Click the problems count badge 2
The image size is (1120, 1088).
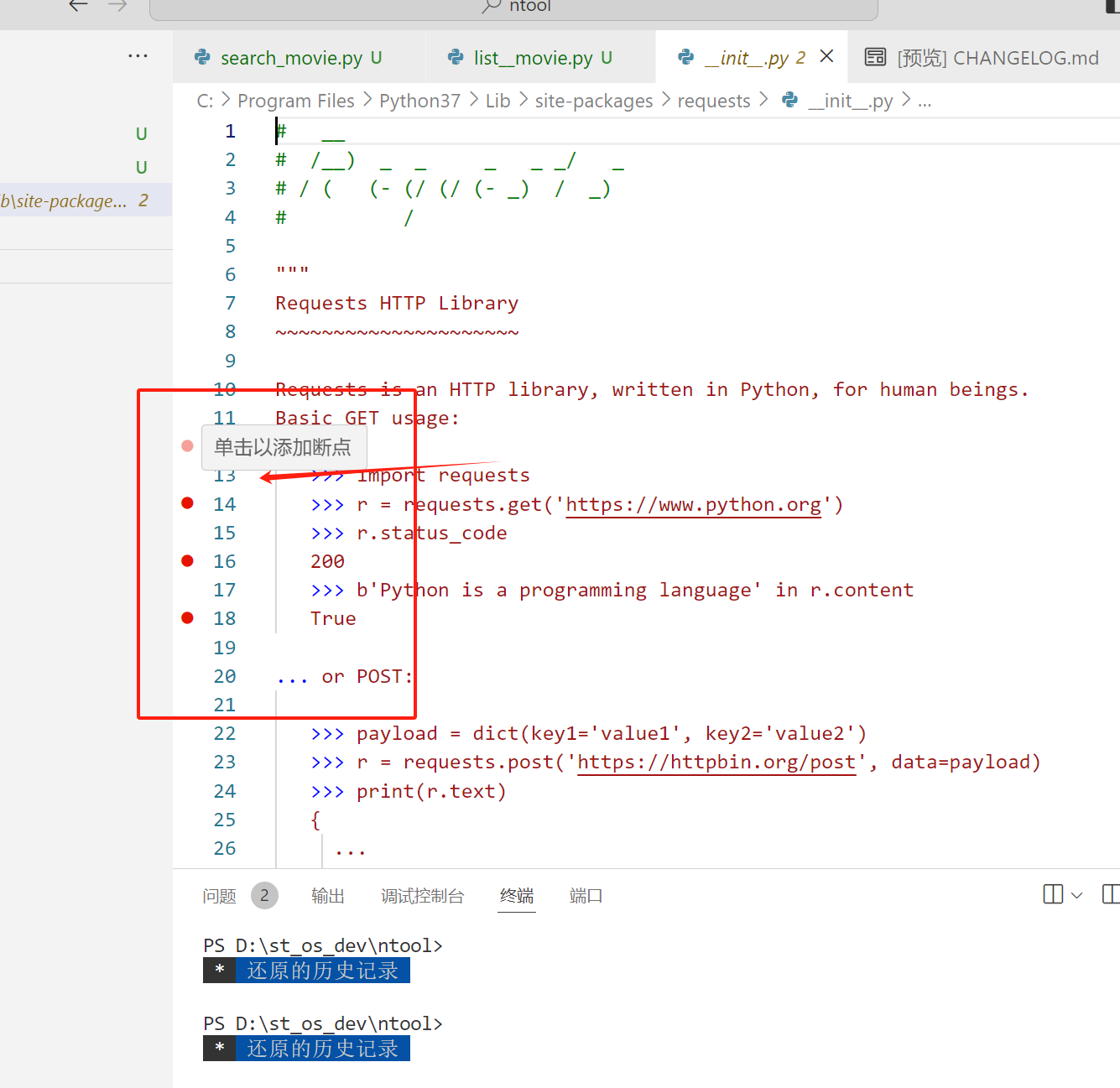pyautogui.click(x=264, y=896)
